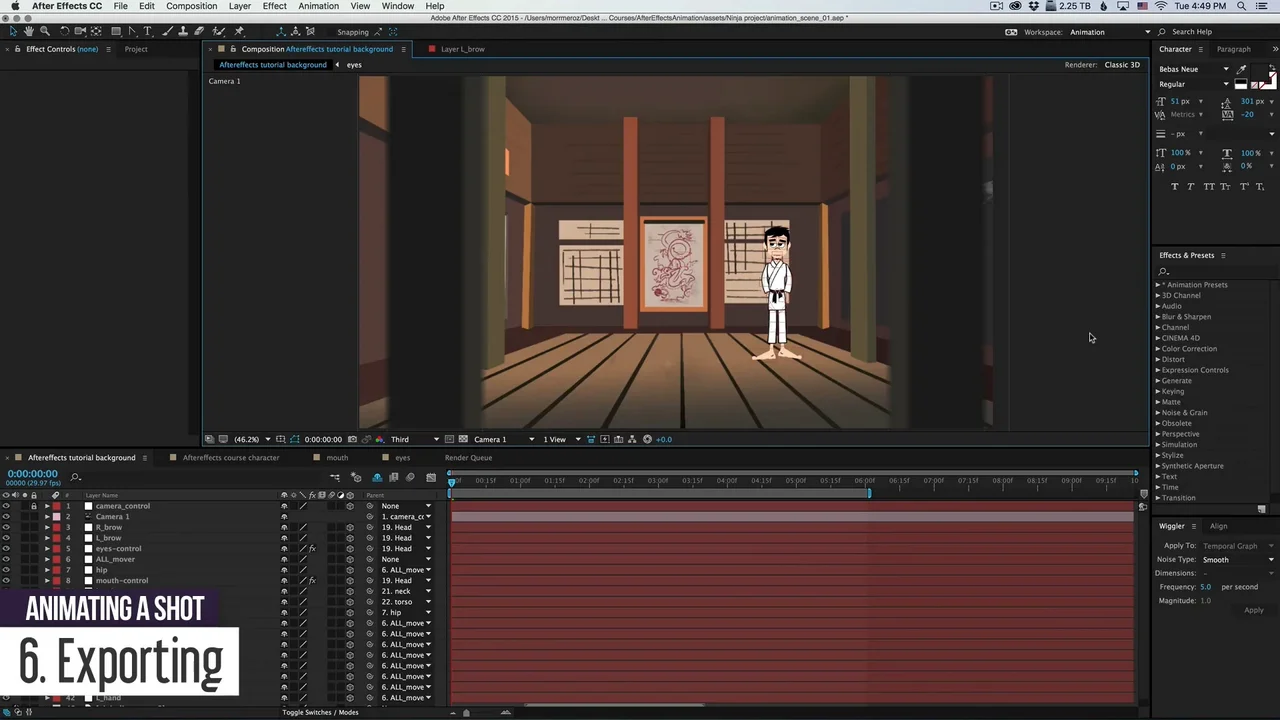Click the eyes breadcrumb in composition navigator

click(x=354, y=65)
